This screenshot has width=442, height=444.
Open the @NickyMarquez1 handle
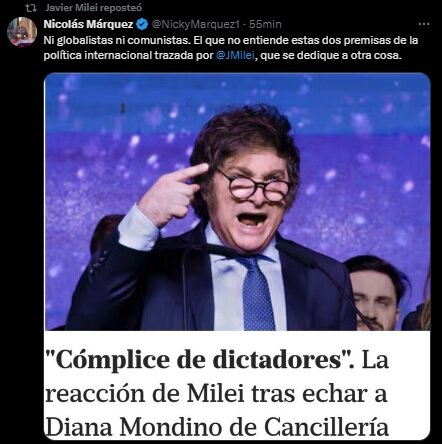[196, 24]
